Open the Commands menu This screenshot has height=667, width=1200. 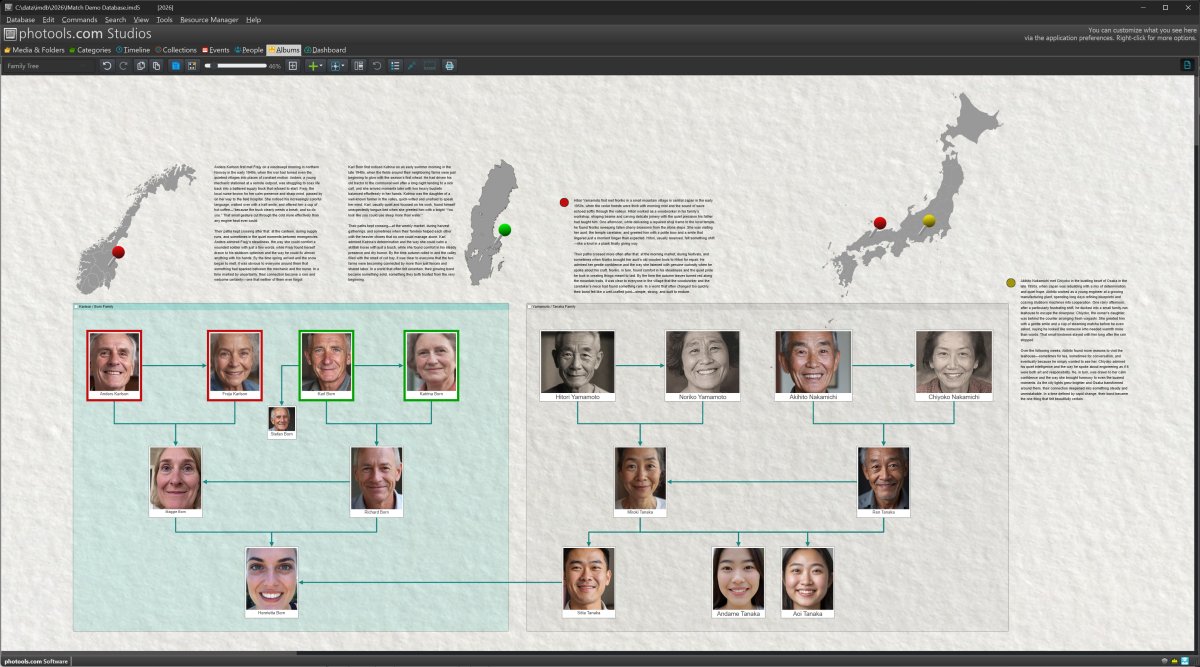(79, 19)
